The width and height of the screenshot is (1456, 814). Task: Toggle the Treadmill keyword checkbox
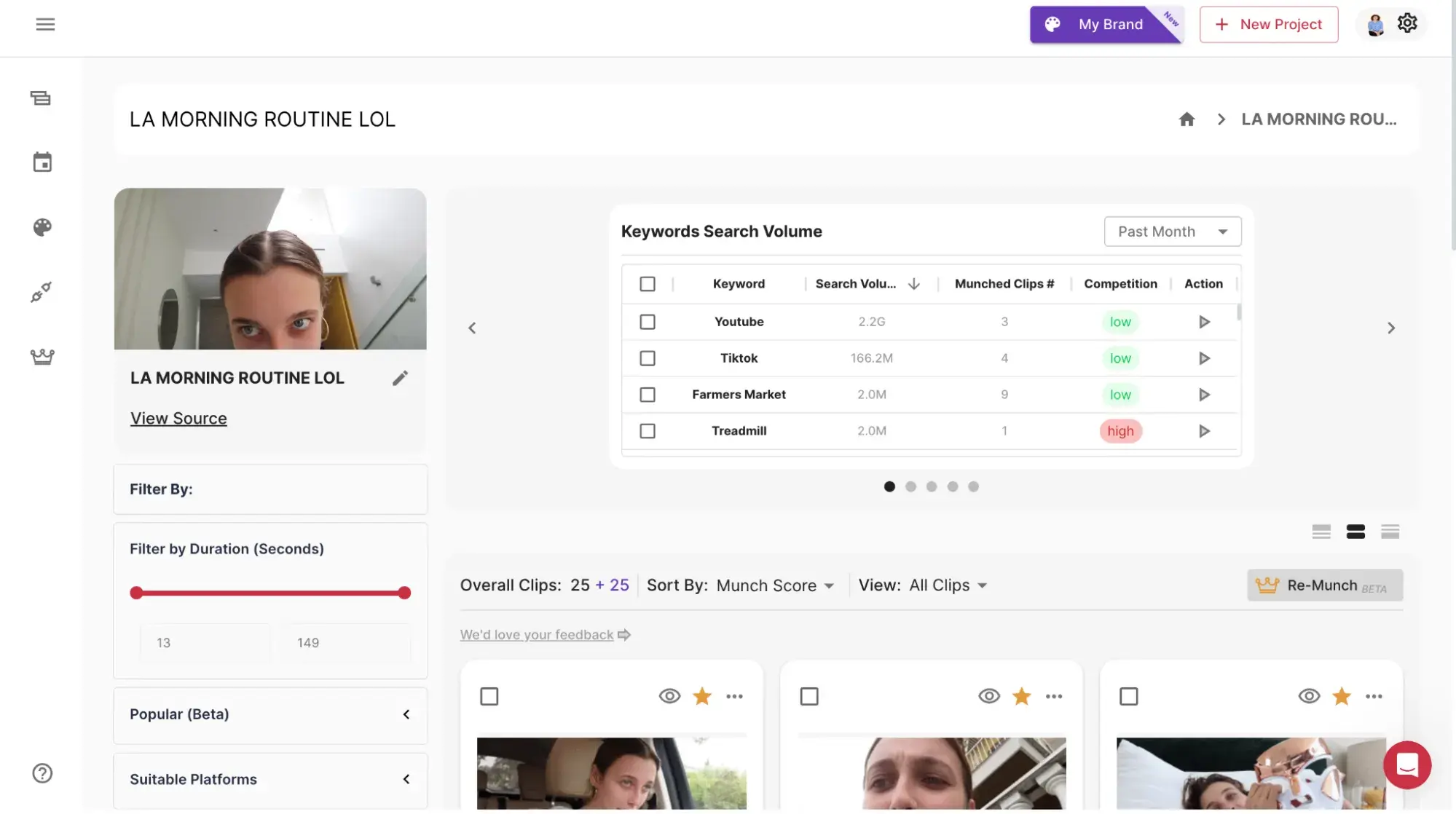648,431
